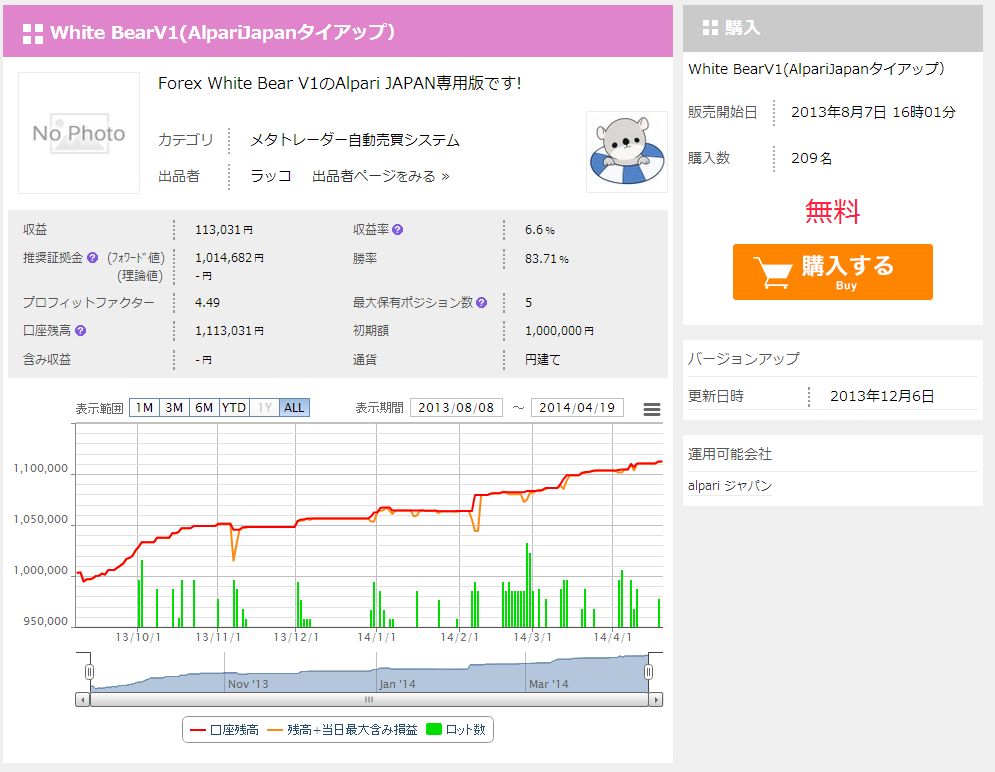Select the 3M range button
This screenshot has height=772, width=995.
coord(174,407)
